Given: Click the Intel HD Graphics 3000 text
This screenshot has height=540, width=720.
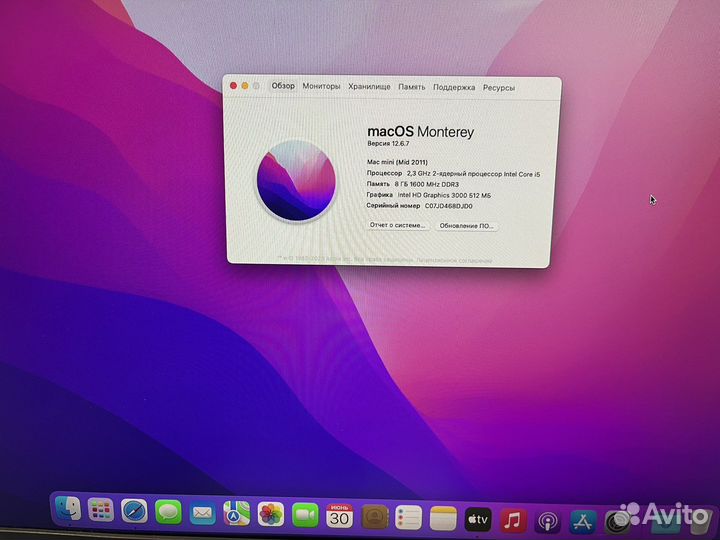Looking at the screenshot, I should pyautogui.click(x=444, y=195).
